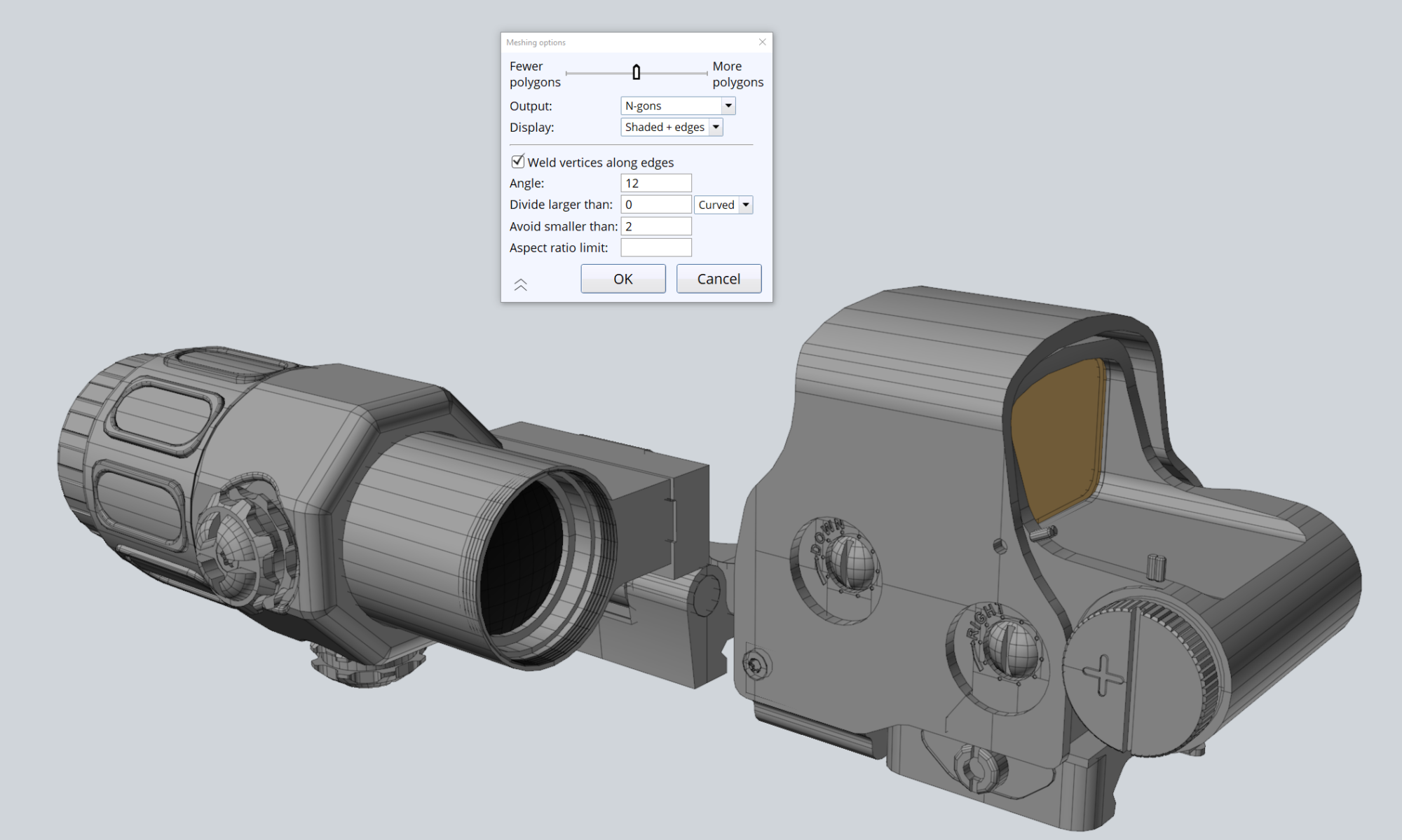Expand the Curved dropdown
The image size is (1402, 840).
[x=746, y=205]
